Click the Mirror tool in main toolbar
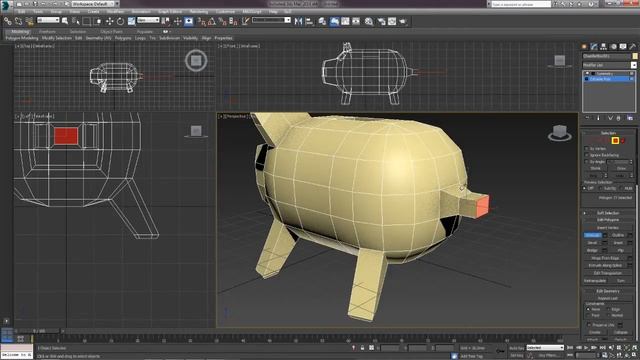This screenshot has height=360, width=640. pyautogui.click(x=298, y=21)
